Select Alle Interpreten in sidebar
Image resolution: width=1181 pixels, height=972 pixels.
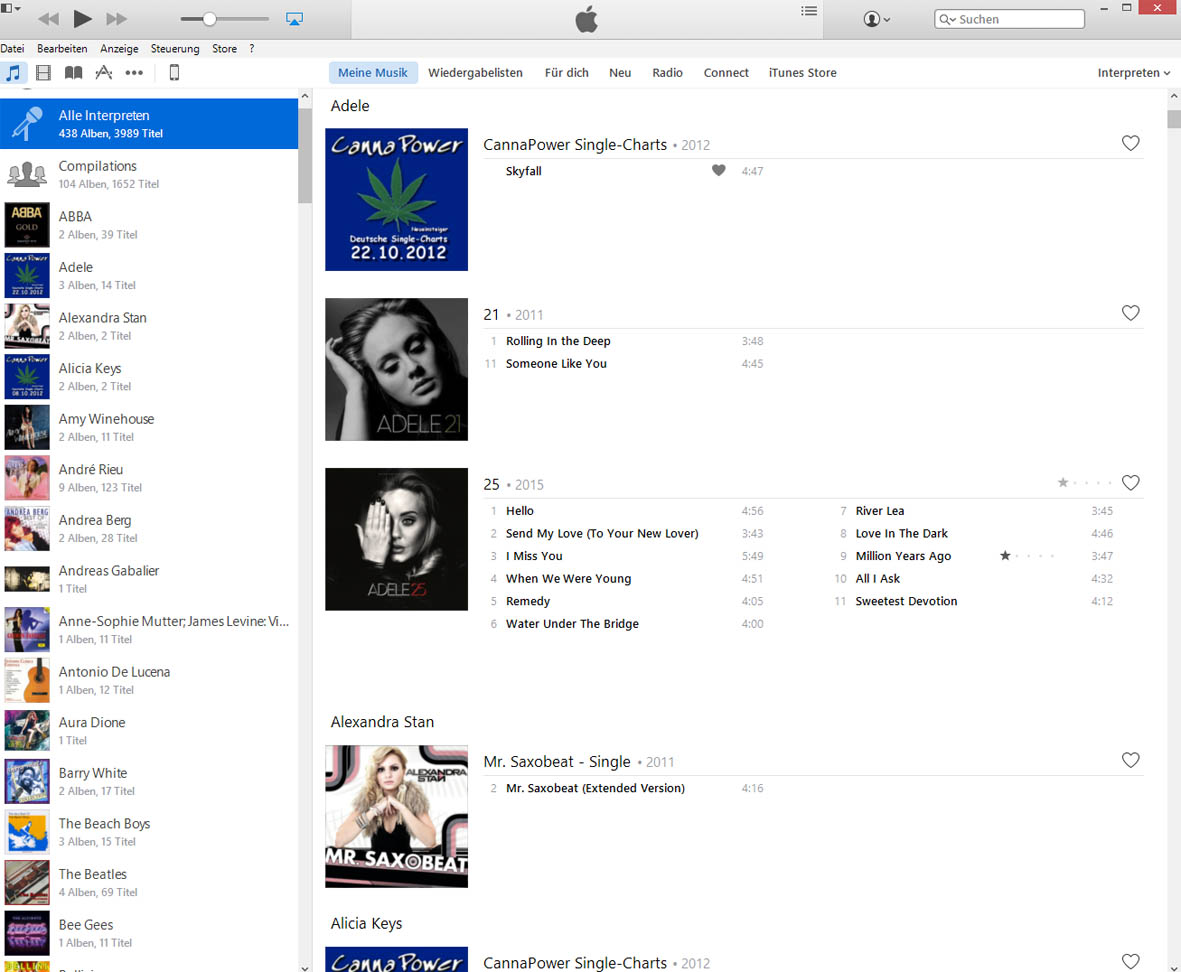coord(149,123)
